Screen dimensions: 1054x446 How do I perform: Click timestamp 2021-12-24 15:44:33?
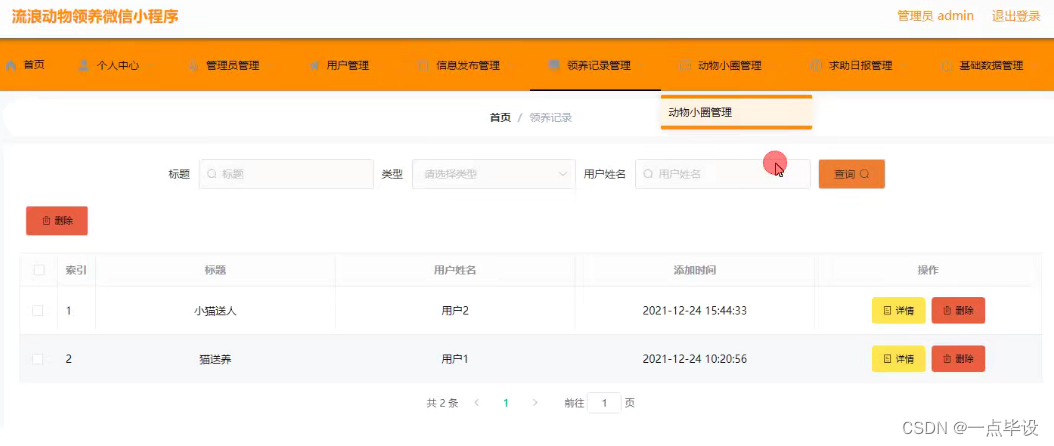point(694,311)
